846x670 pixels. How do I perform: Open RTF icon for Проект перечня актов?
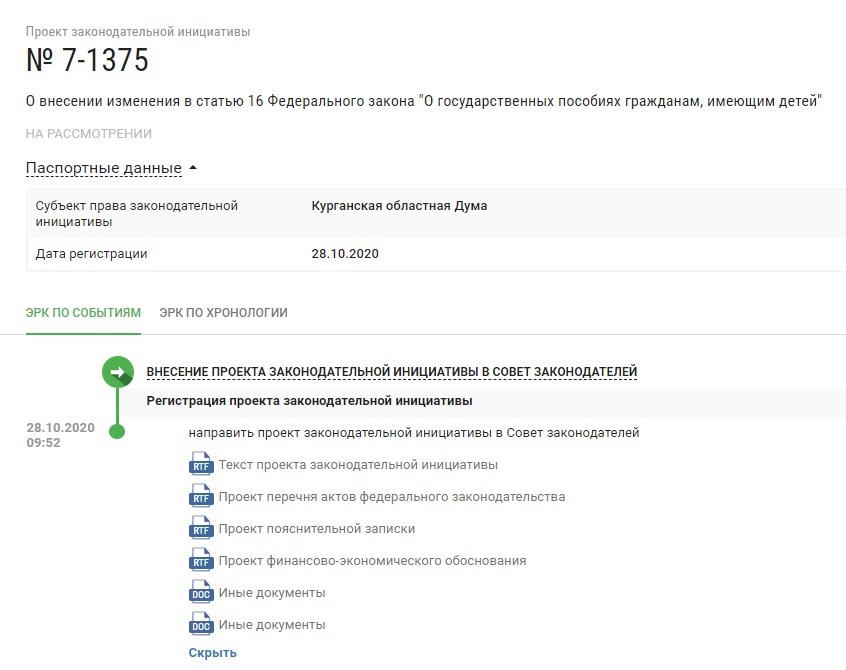[x=201, y=495]
